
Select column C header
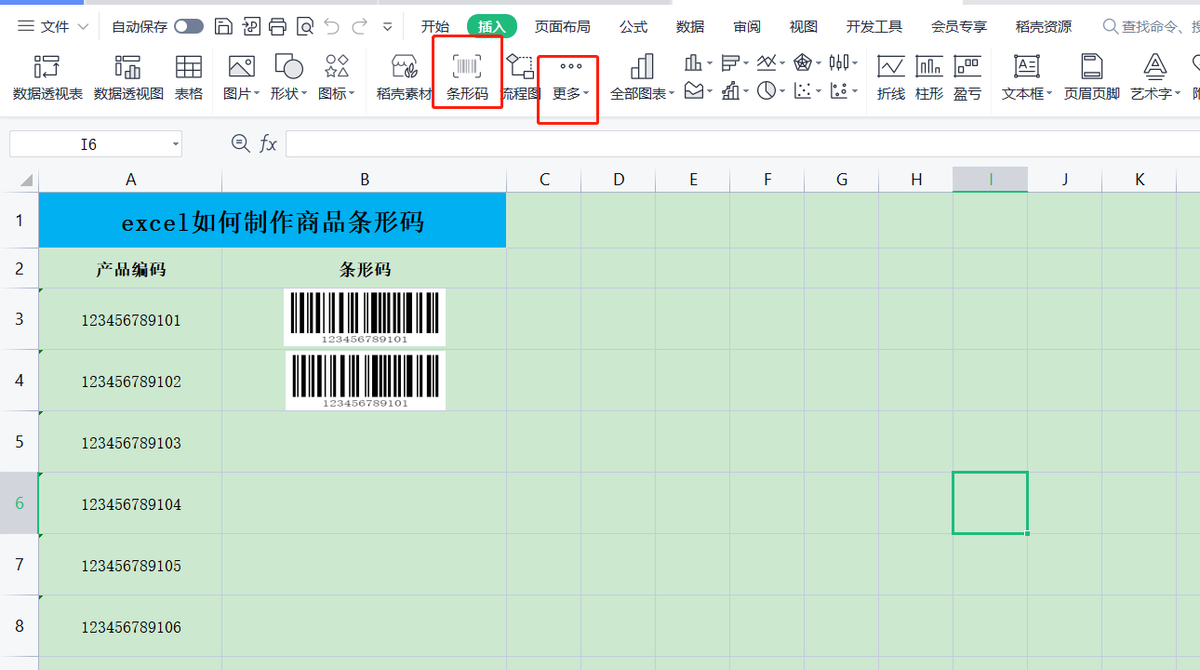[x=544, y=179]
